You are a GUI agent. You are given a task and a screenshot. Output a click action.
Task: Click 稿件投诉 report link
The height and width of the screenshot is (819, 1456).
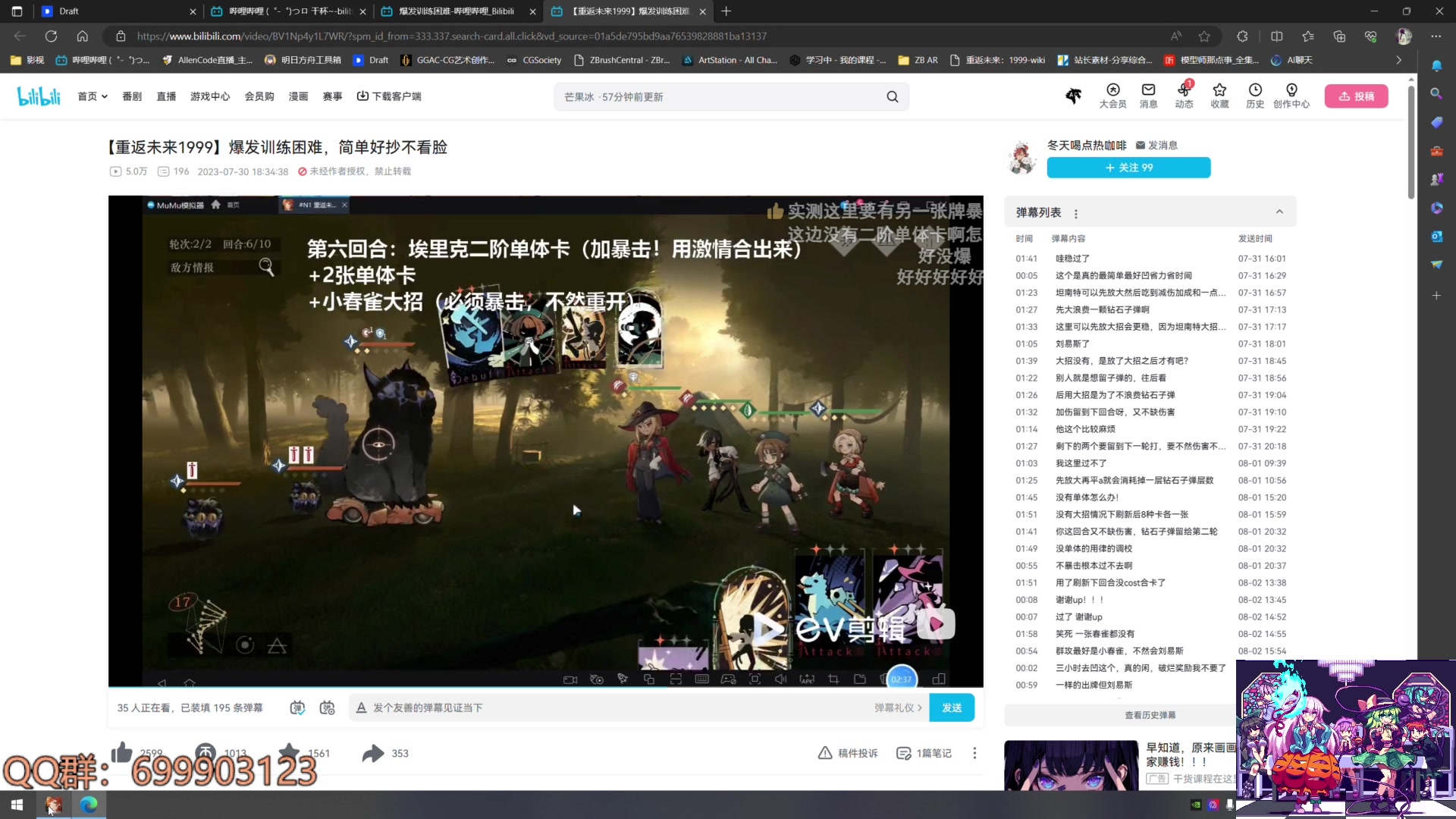click(x=848, y=753)
